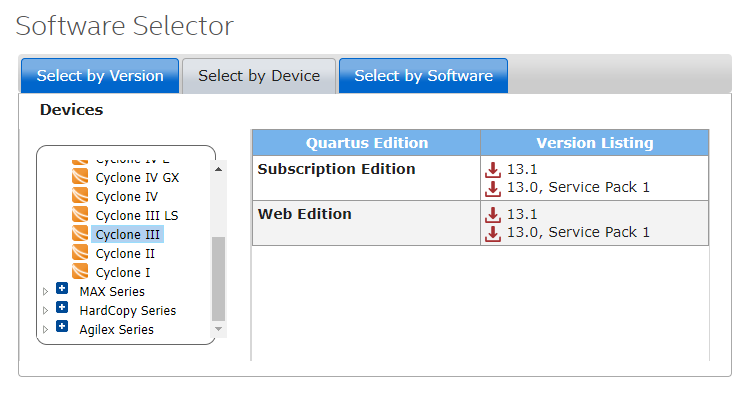Click the Cyclone III device icon
The height and width of the screenshot is (397, 749).
click(80, 234)
